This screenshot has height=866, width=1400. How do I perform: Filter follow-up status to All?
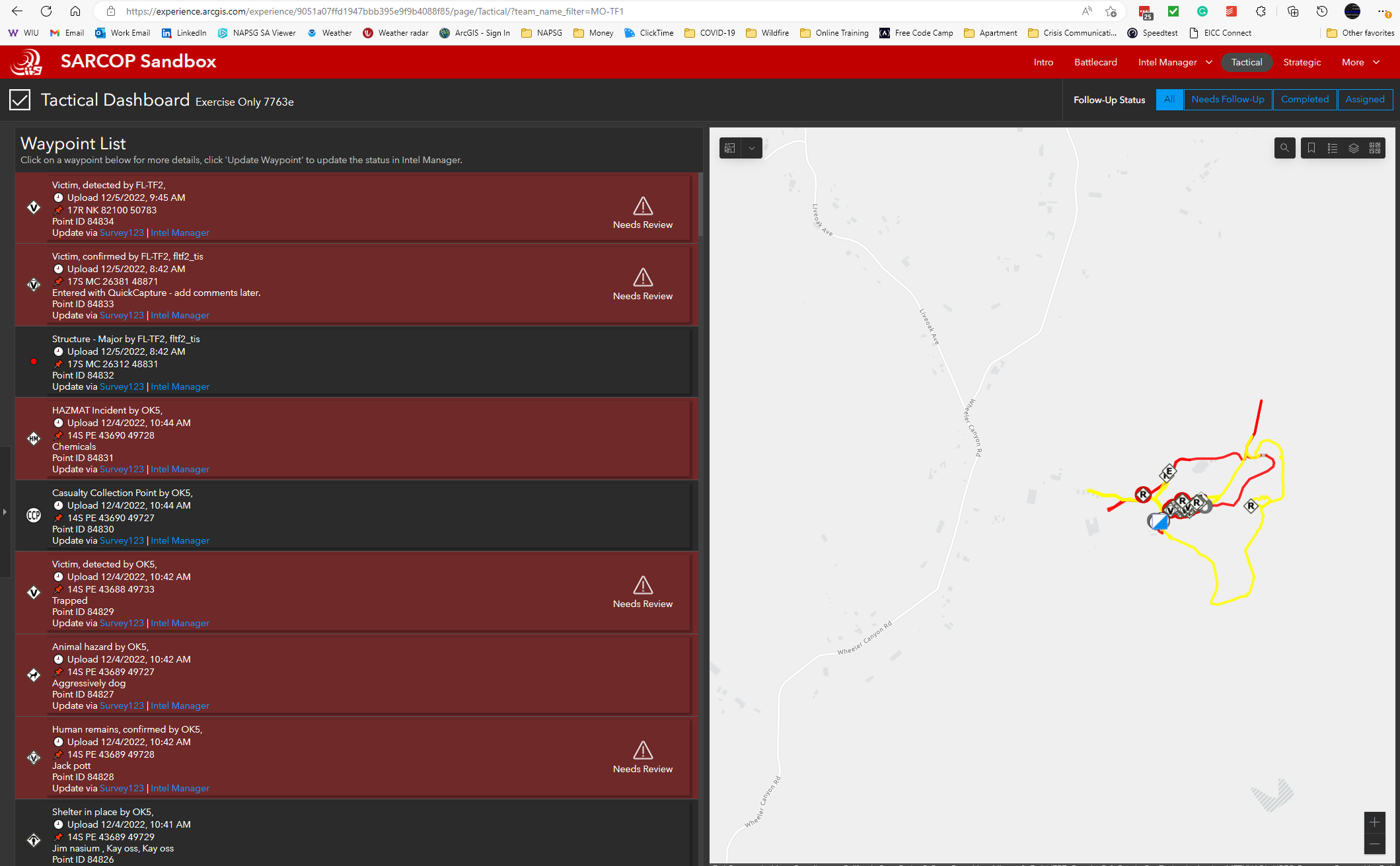coord(1169,100)
